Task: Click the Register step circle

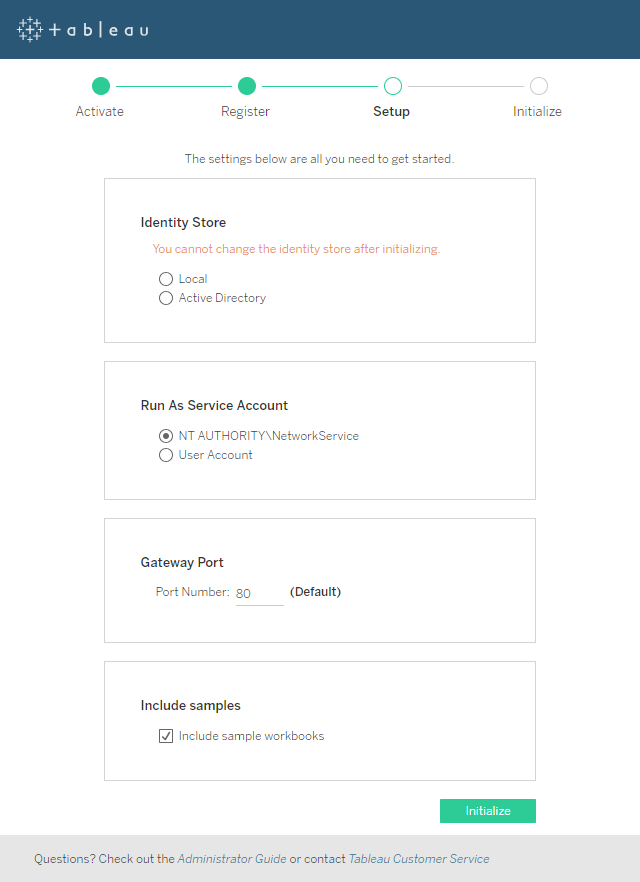Action: tap(247, 86)
